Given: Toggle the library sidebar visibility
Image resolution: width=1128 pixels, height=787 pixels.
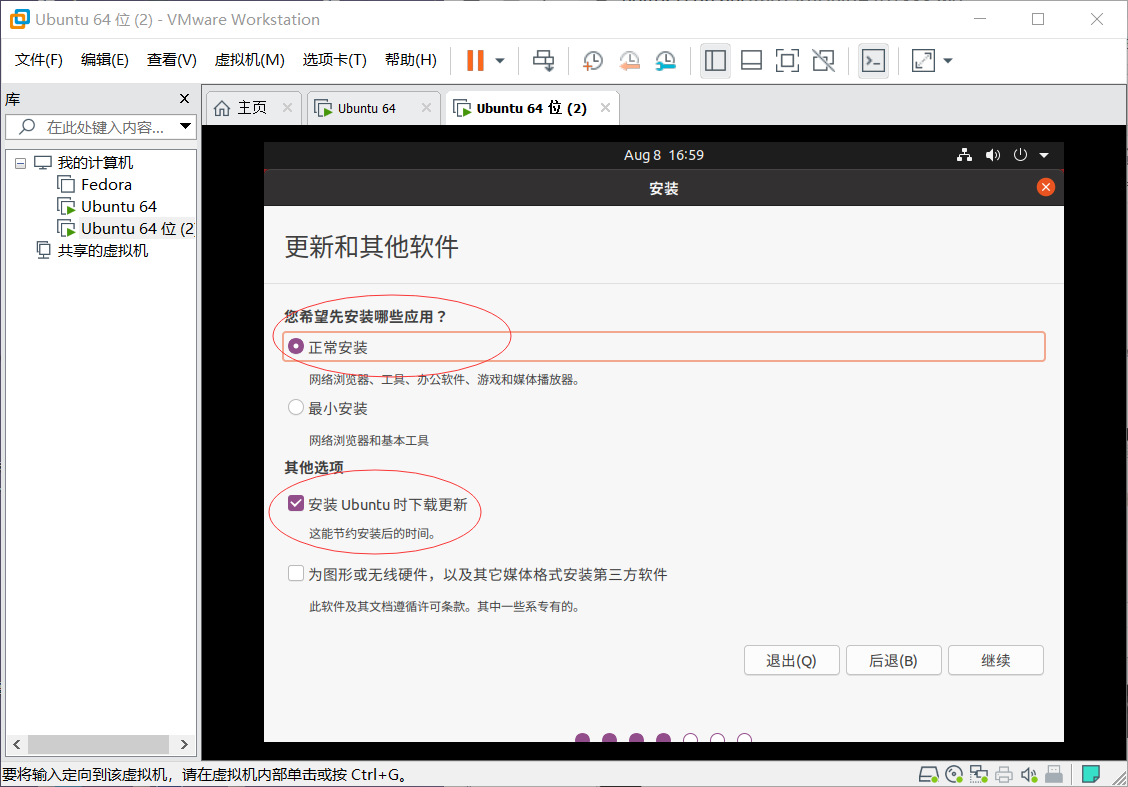Looking at the screenshot, I should point(716,61).
